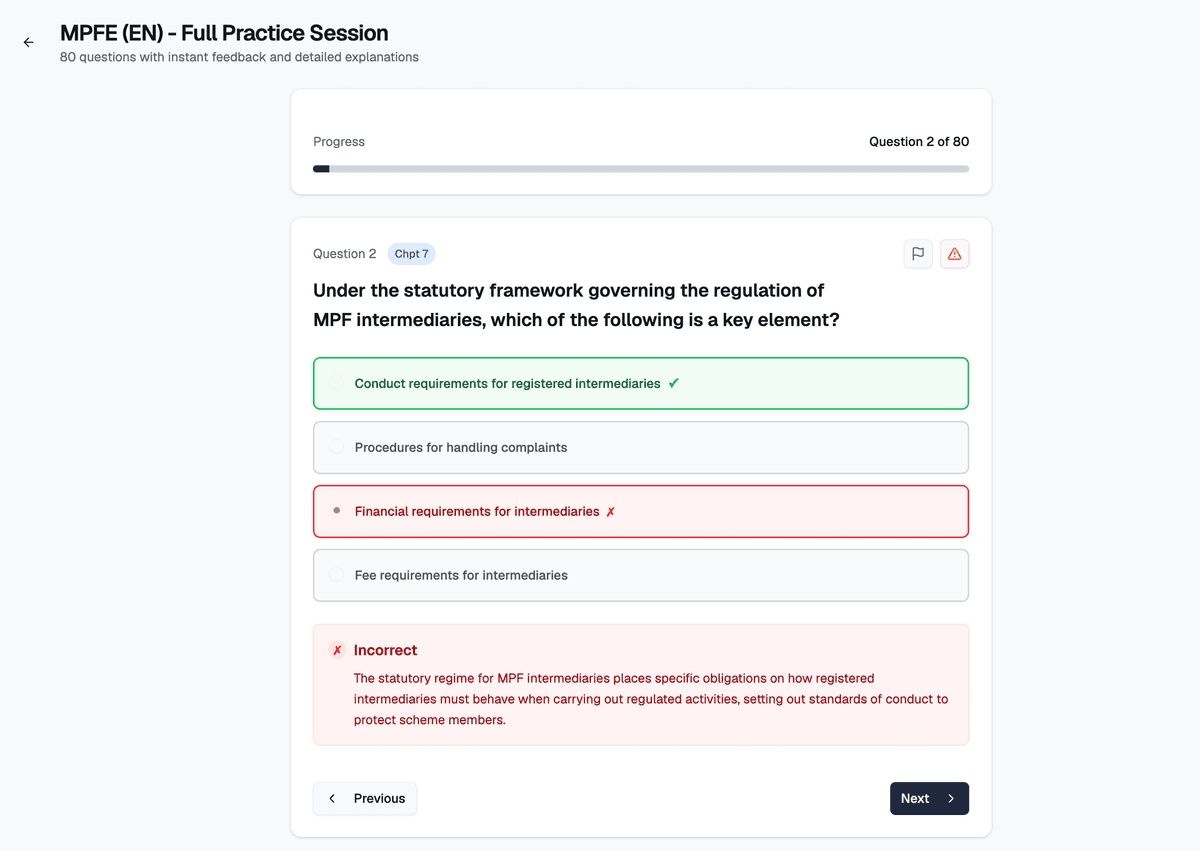Click the back arrow beside the session title
The width and height of the screenshot is (1200, 851).
coord(28,42)
